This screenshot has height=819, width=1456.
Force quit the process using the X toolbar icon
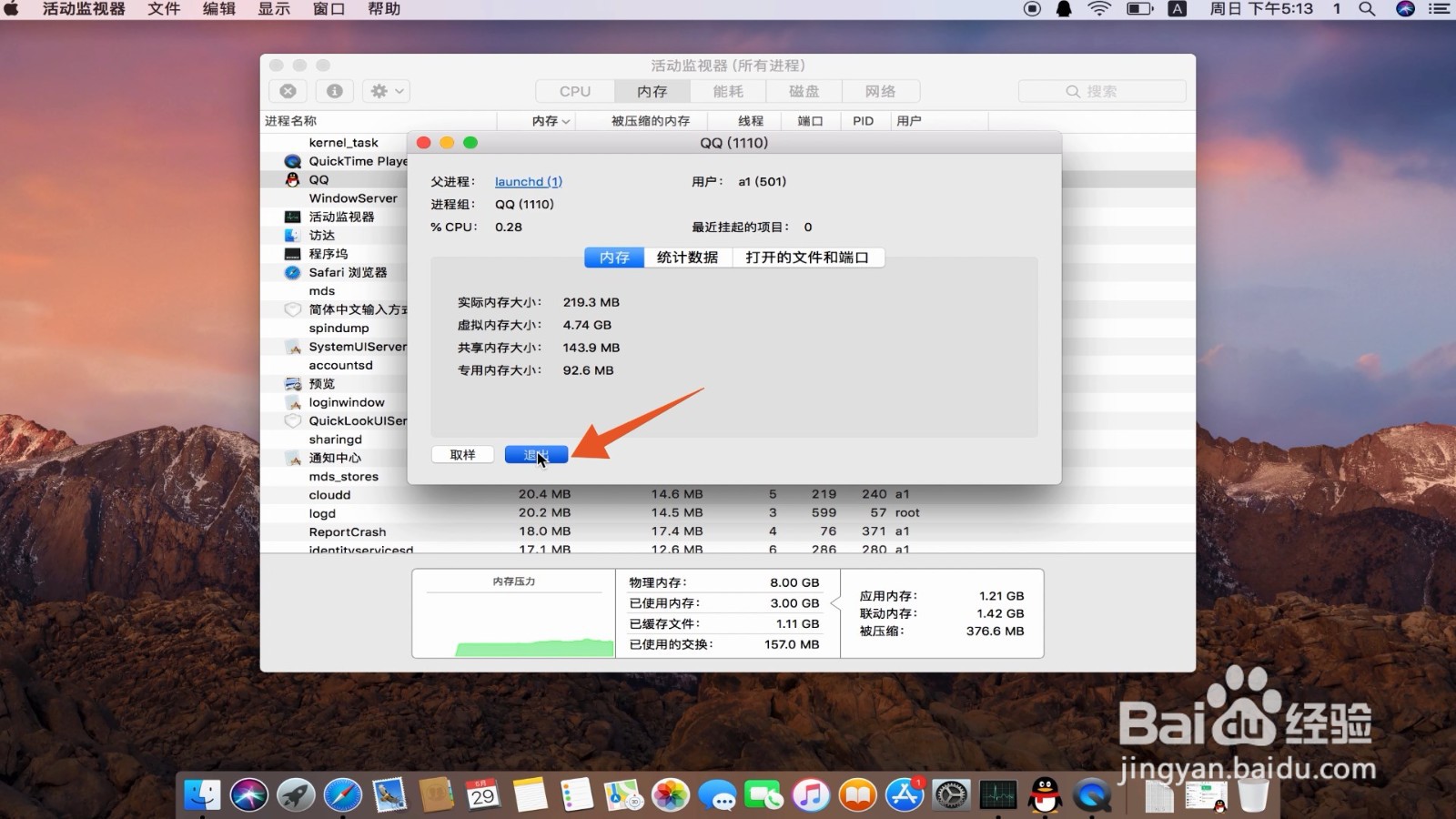[x=288, y=91]
